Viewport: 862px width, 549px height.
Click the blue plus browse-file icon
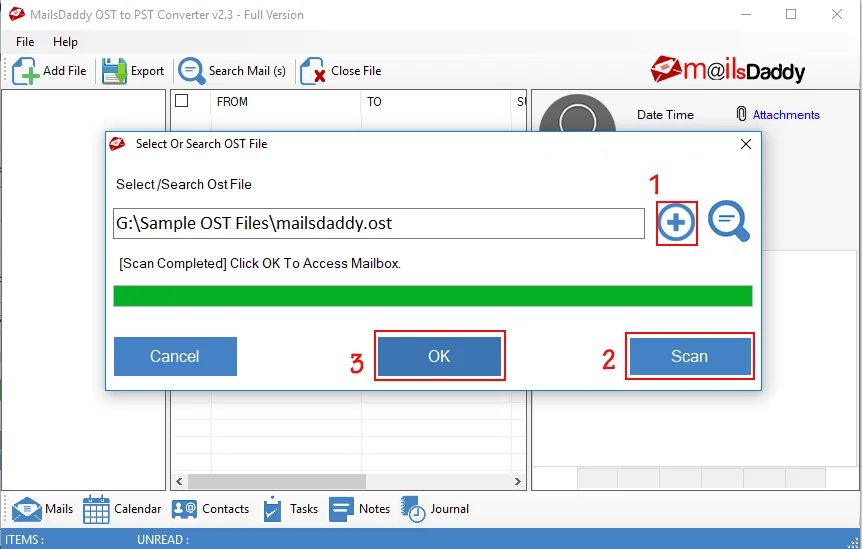(676, 223)
